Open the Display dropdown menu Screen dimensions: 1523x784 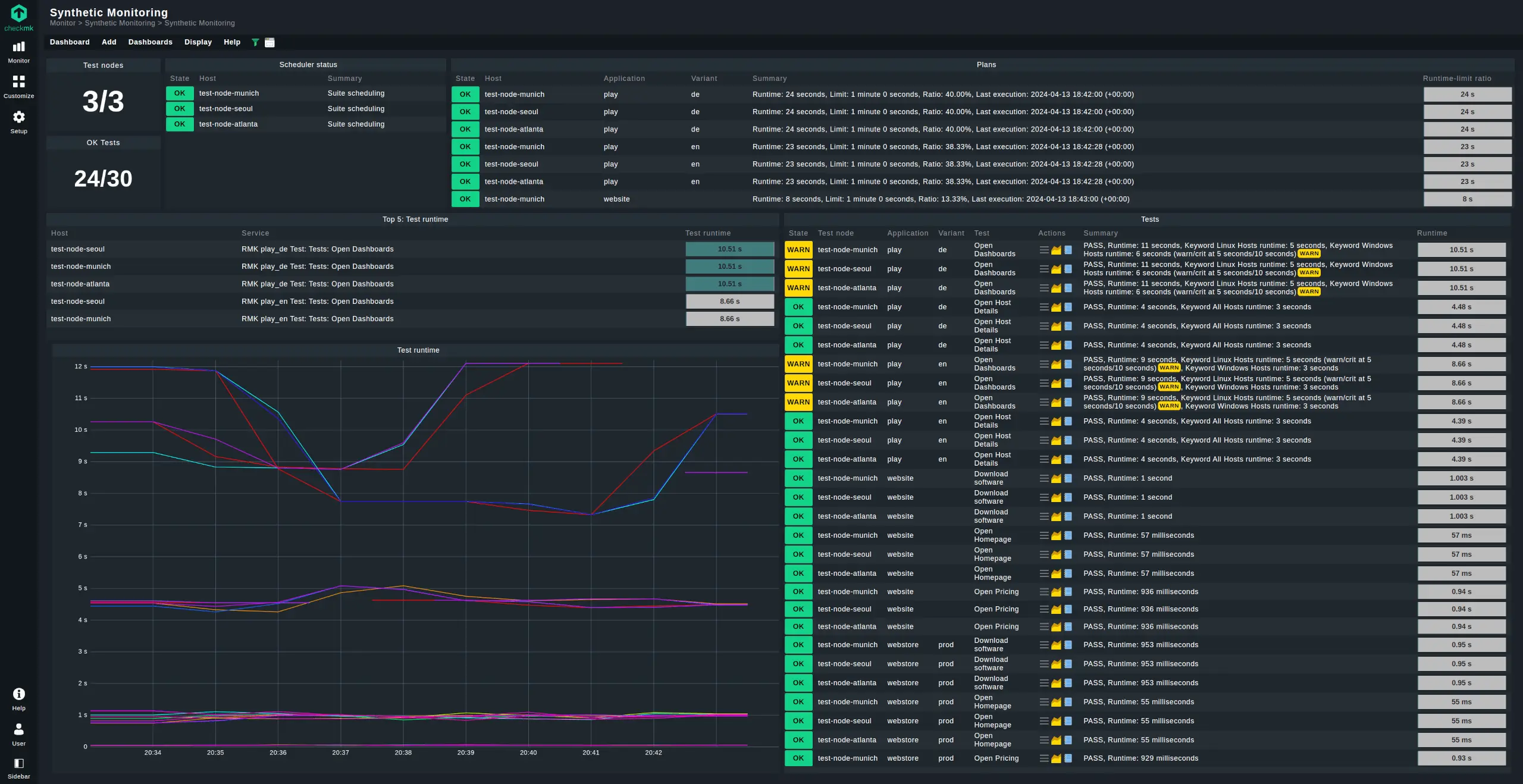coord(198,42)
